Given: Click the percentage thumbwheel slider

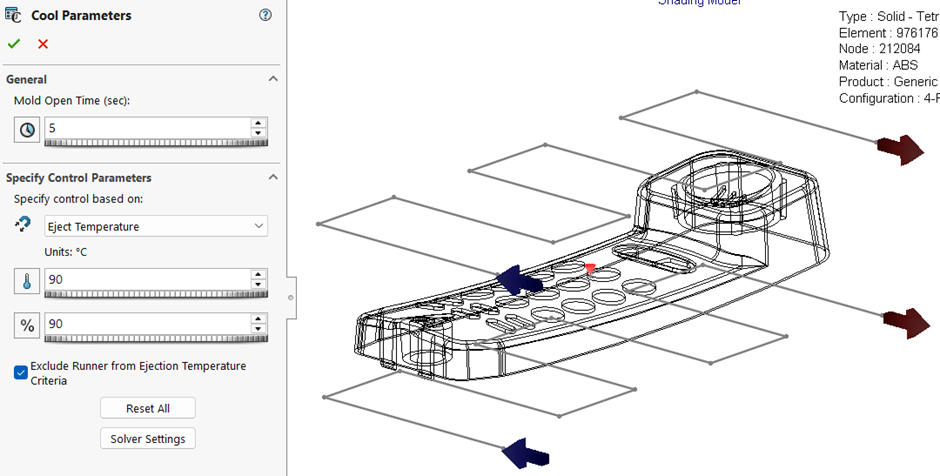Looking at the screenshot, I should (156, 339).
